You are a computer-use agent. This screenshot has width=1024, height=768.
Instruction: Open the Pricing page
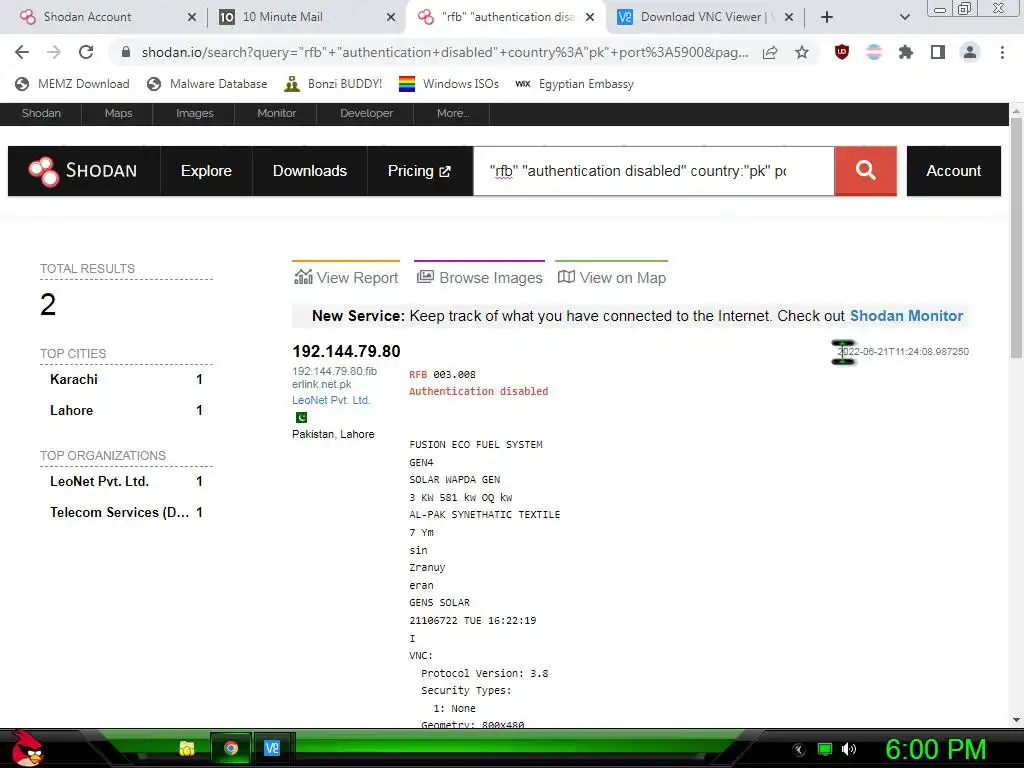point(419,171)
